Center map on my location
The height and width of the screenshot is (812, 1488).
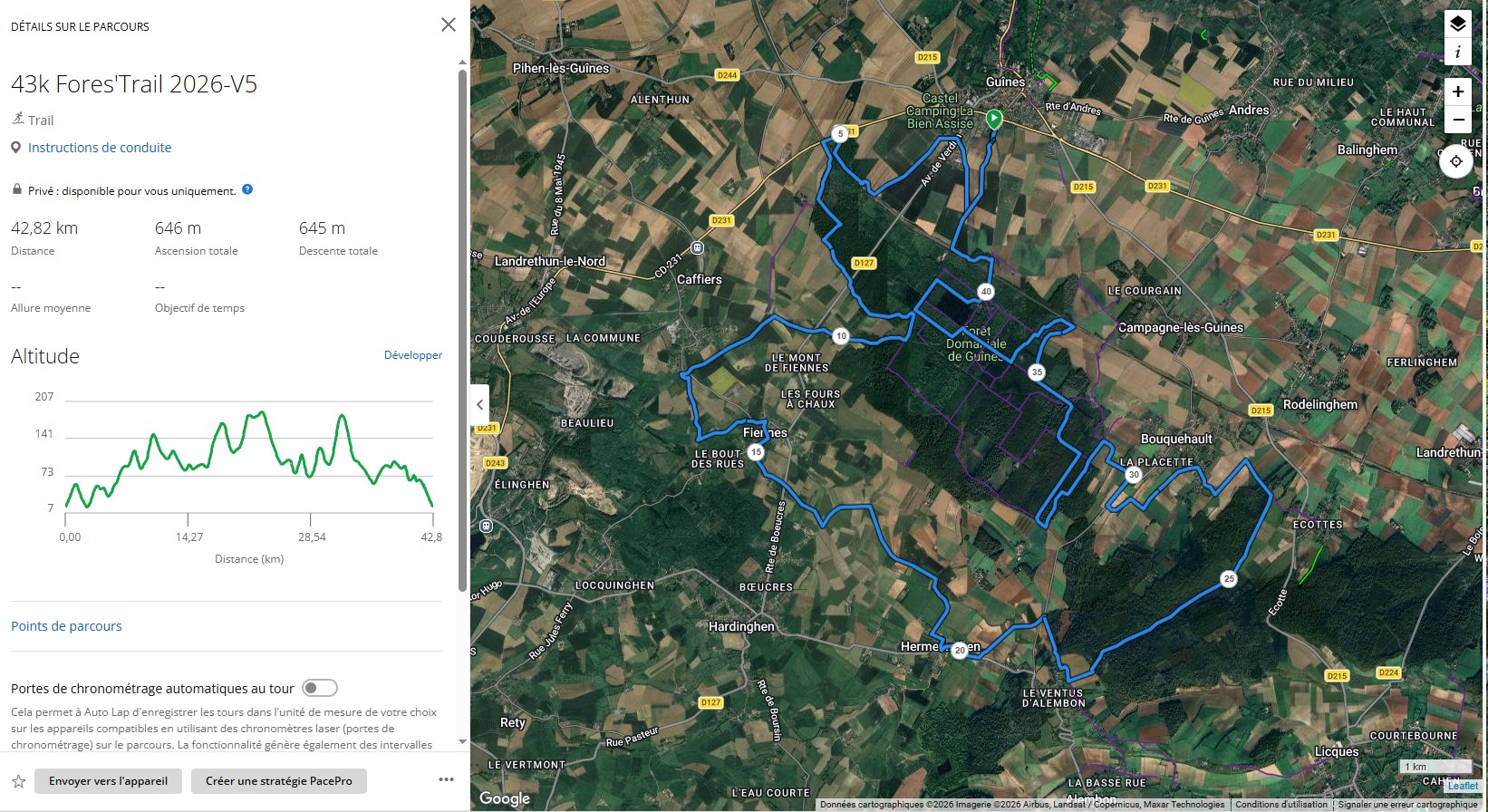pyautogui.click(x=1455, y=161)
